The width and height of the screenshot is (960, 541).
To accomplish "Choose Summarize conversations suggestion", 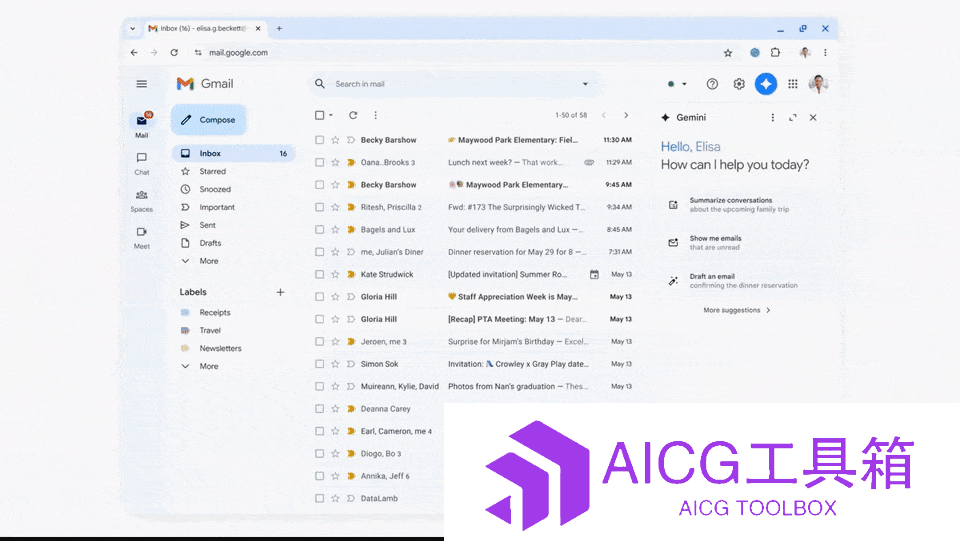I will click(739, 204).
